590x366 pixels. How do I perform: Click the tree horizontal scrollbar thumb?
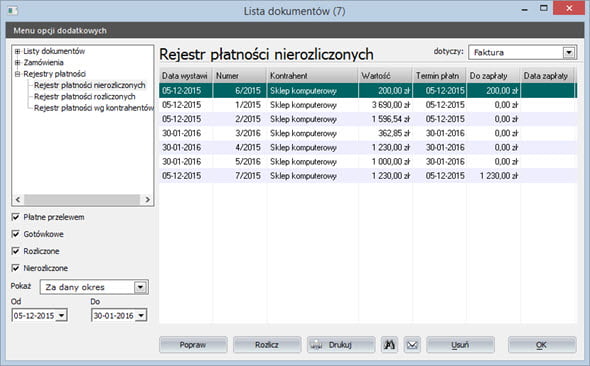pos(82,199)
